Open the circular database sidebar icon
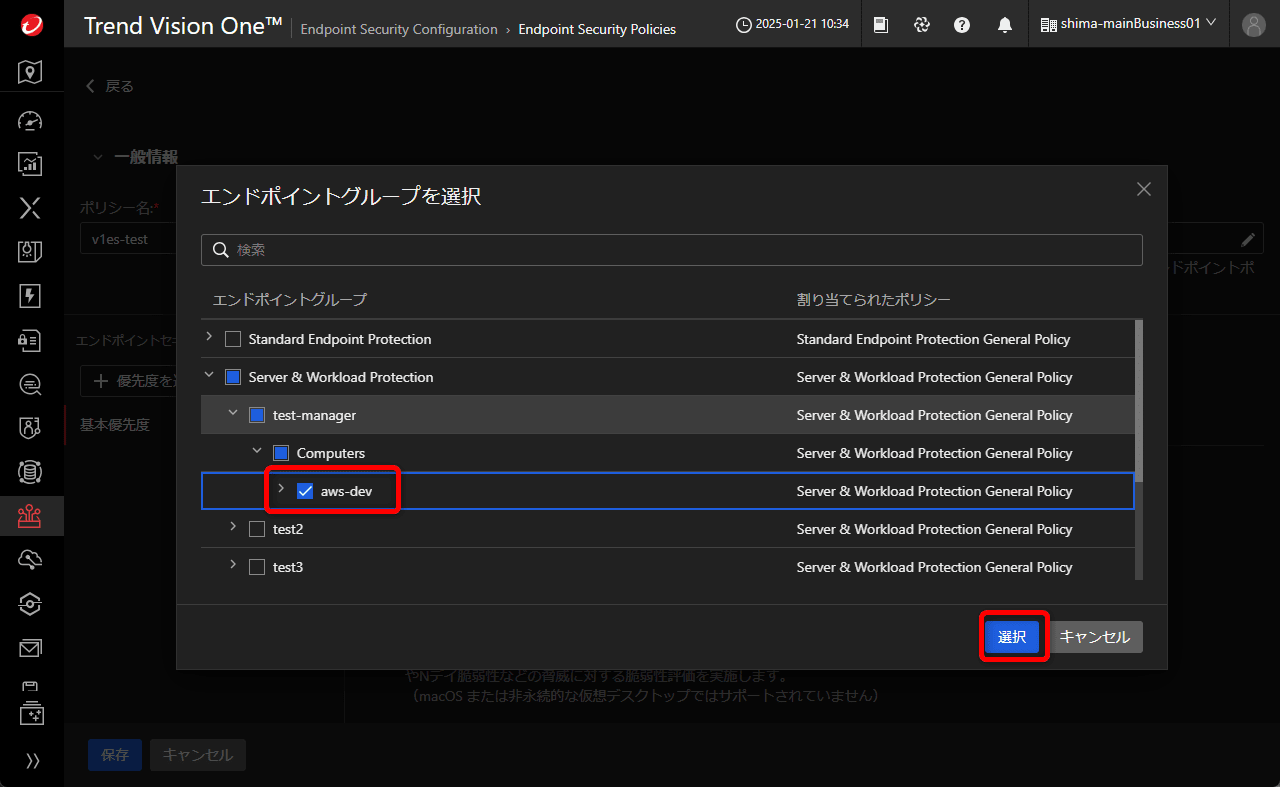The image size is (1280, 787). point(31,471)
